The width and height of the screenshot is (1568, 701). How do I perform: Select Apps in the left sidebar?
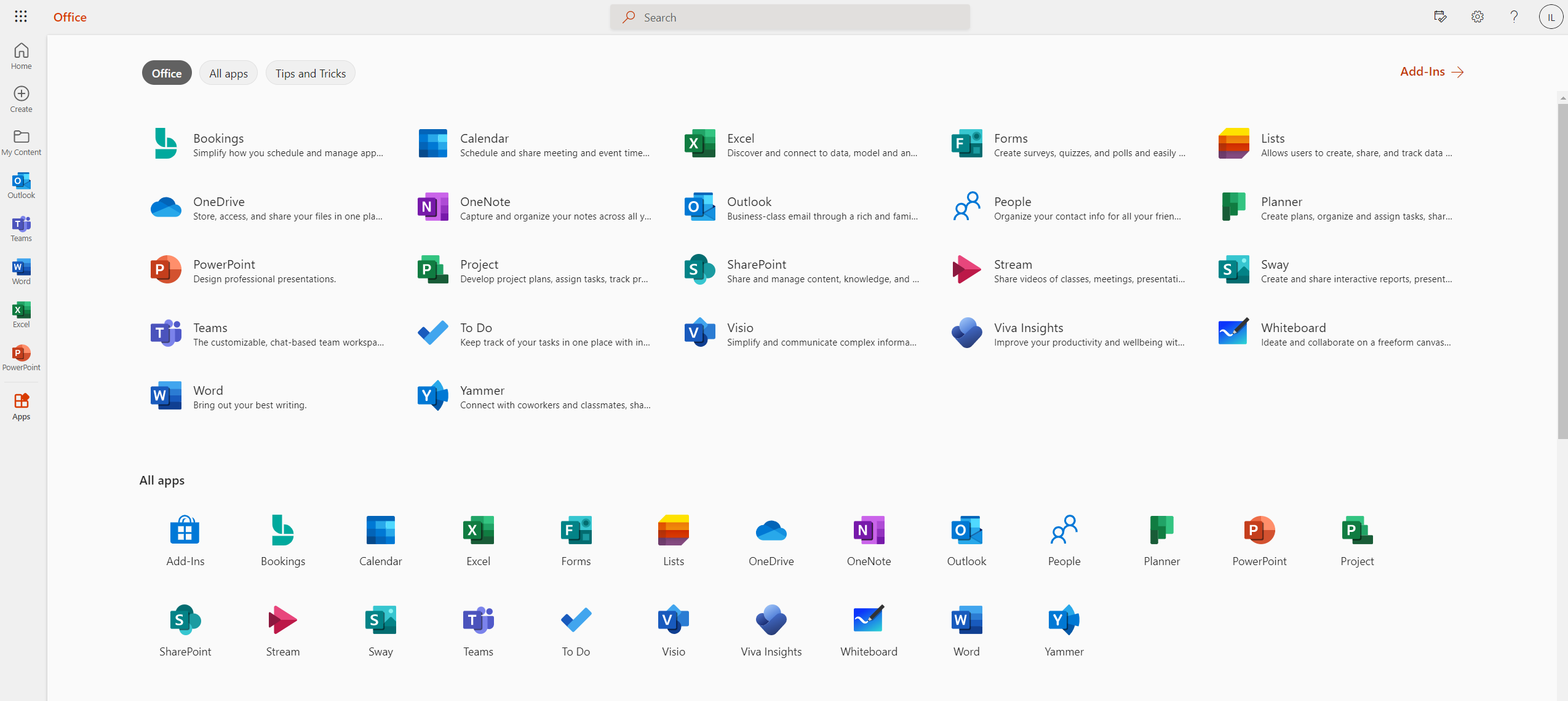(22, 406)
